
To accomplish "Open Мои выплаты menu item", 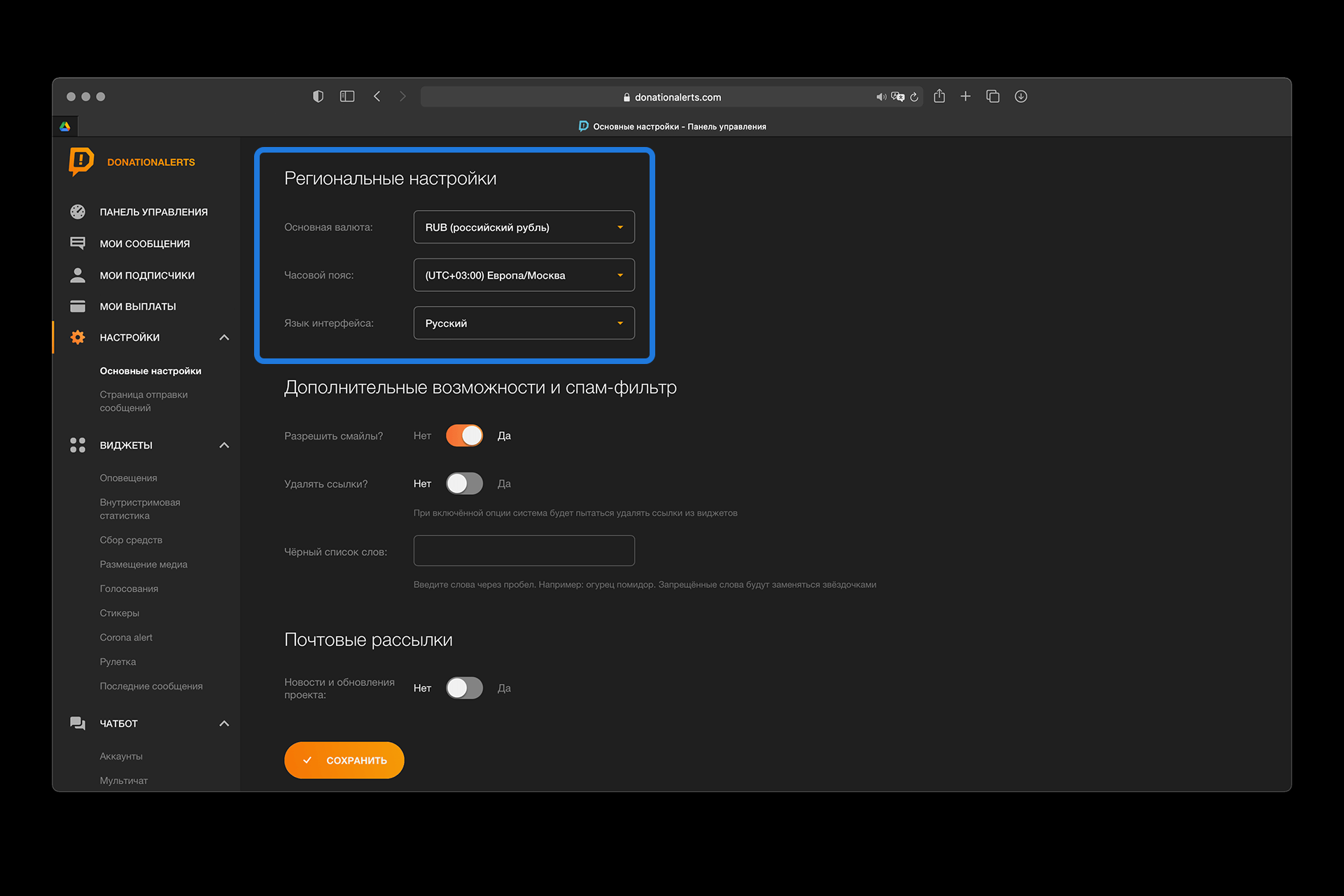I will (138, 307).
